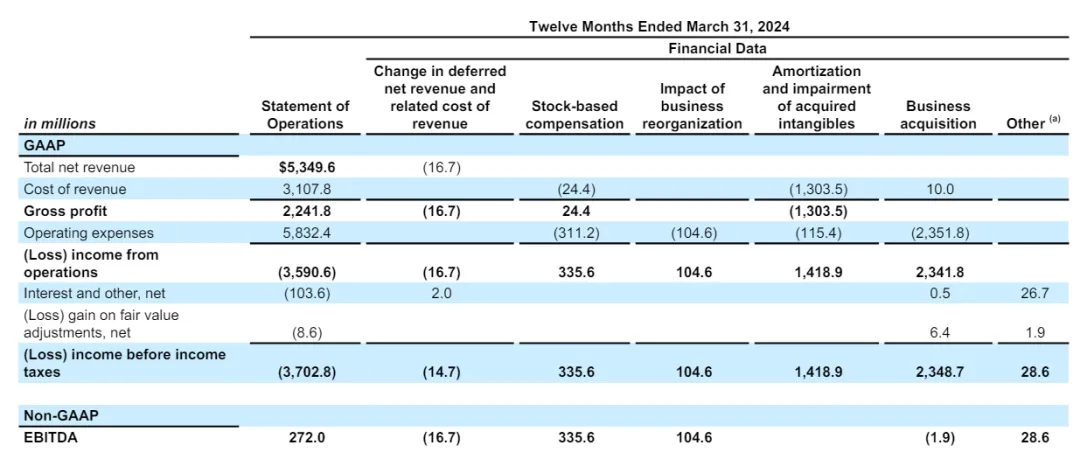The height and width of the screenshot is (459, 1080).
Task: Click the 'in millions' units label
Action: (60, 124)
